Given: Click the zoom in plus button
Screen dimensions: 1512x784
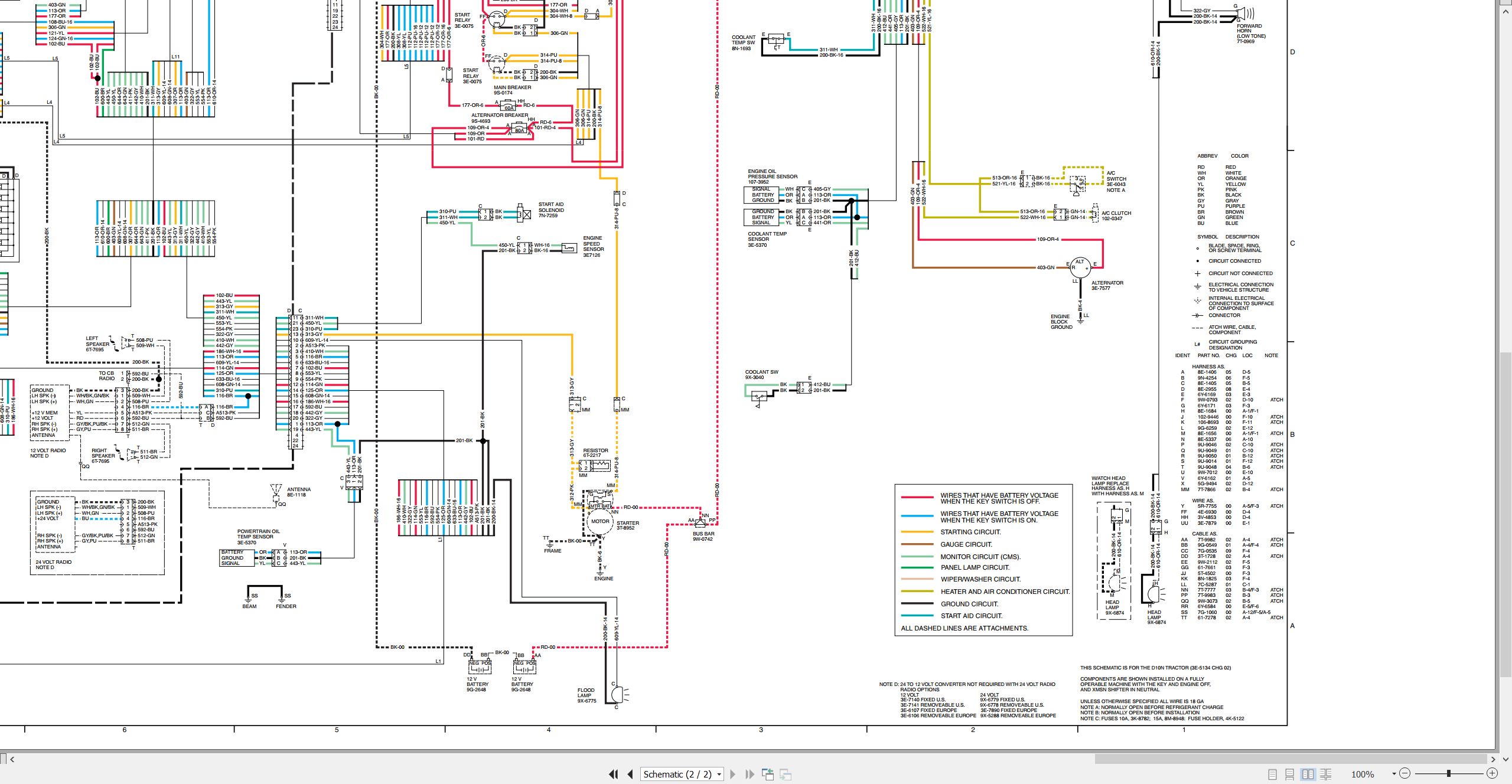Looking at the screenshot, I should pyautogui.click(x=1492, y=773).
